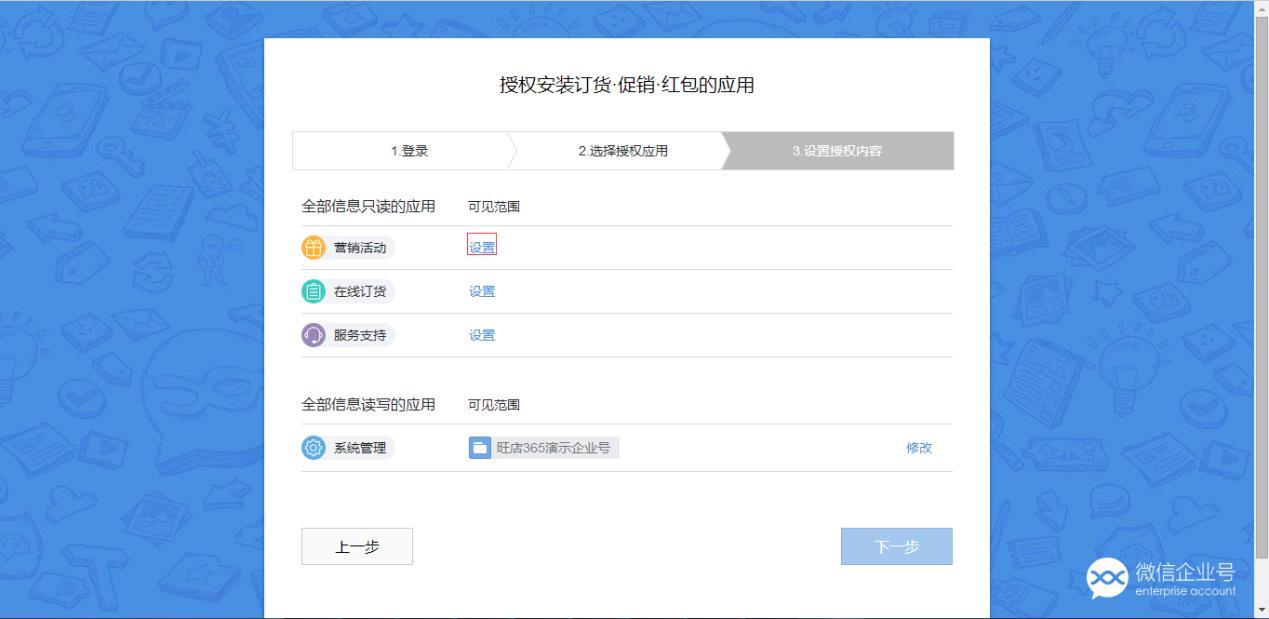Proceed with the 下一步 button
The height and width of the screenshot is (619, 1269).
point(896,547)
